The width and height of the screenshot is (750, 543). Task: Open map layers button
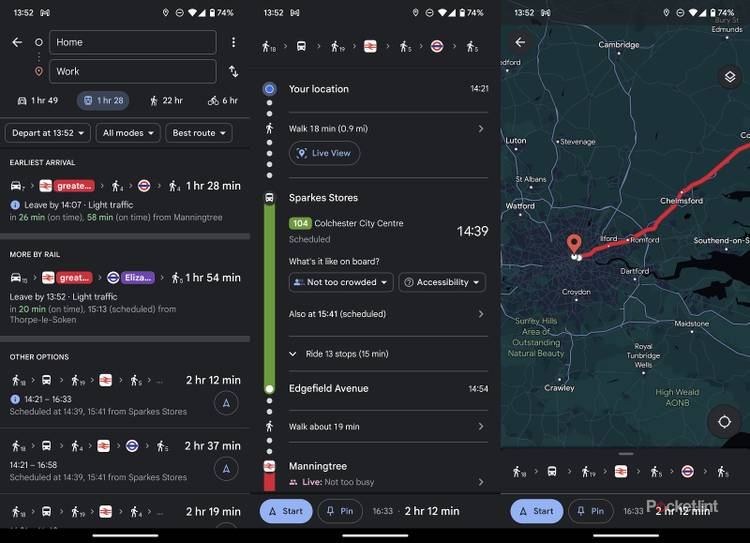tap(729, 77)
